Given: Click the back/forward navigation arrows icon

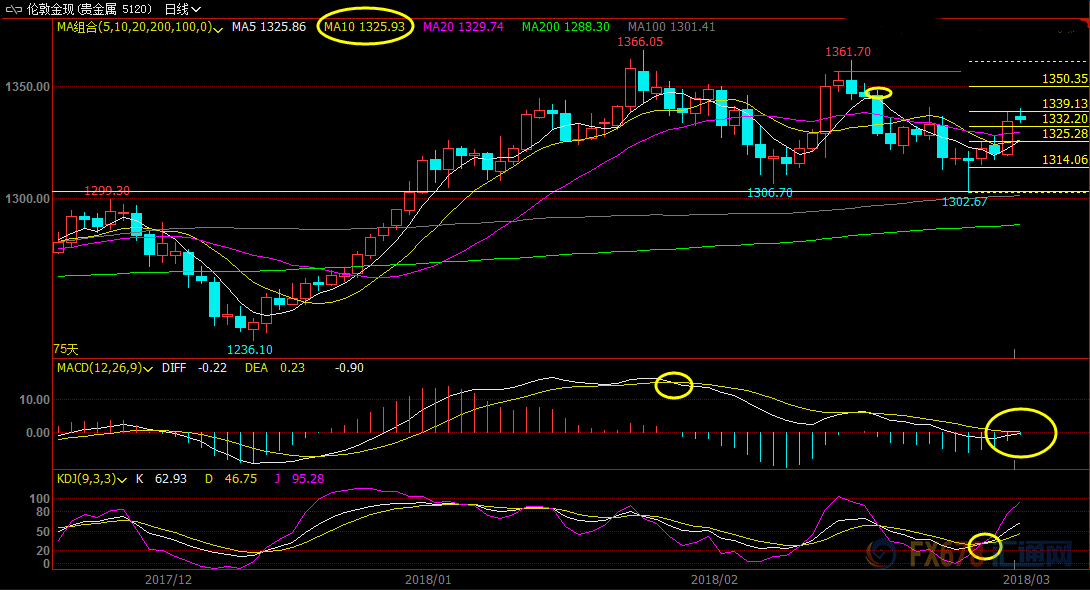Looking at the screenshot, I should point(13,9).
